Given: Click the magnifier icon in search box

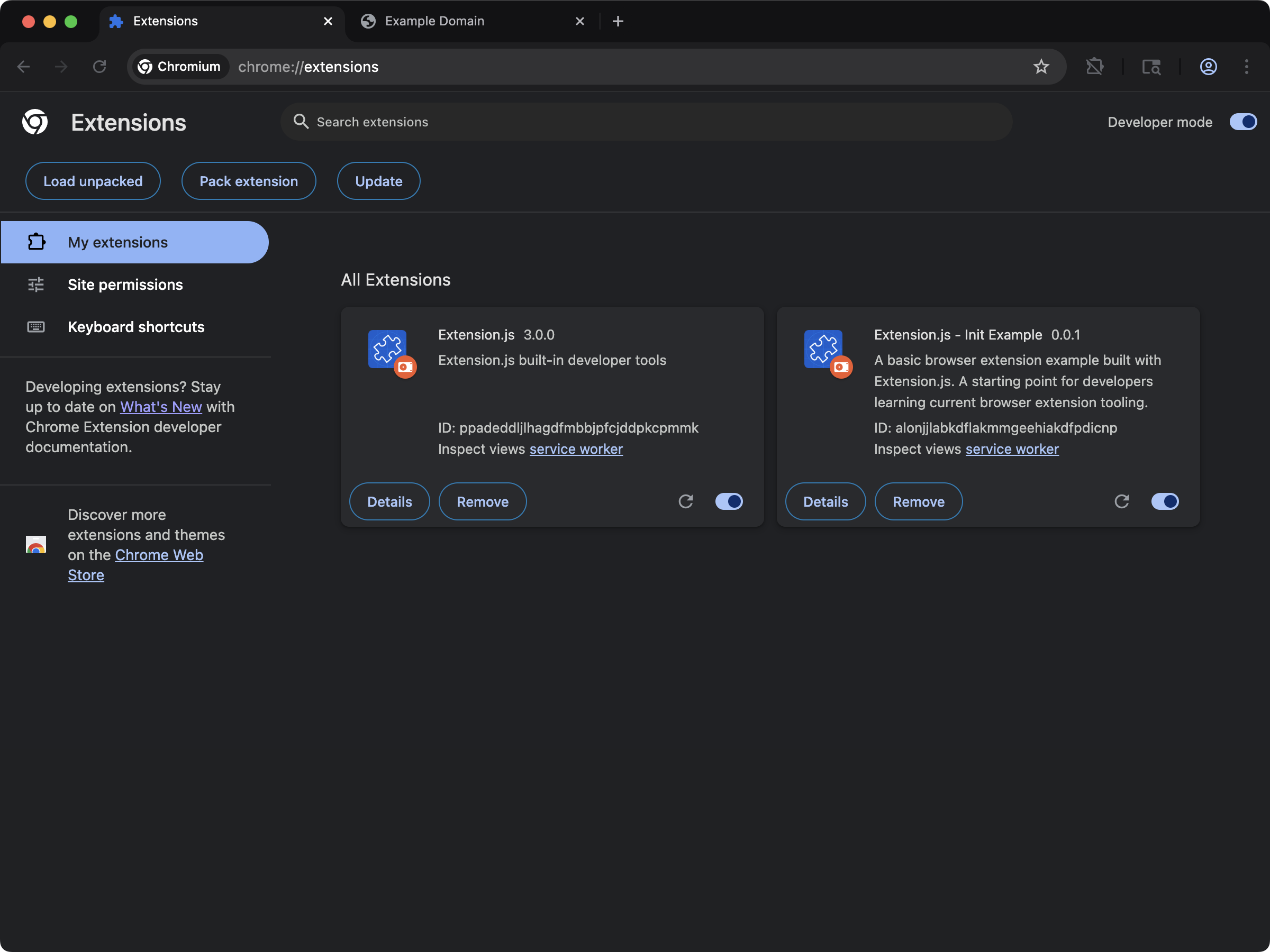Looking at the screenshot, I should pos(301,121).
